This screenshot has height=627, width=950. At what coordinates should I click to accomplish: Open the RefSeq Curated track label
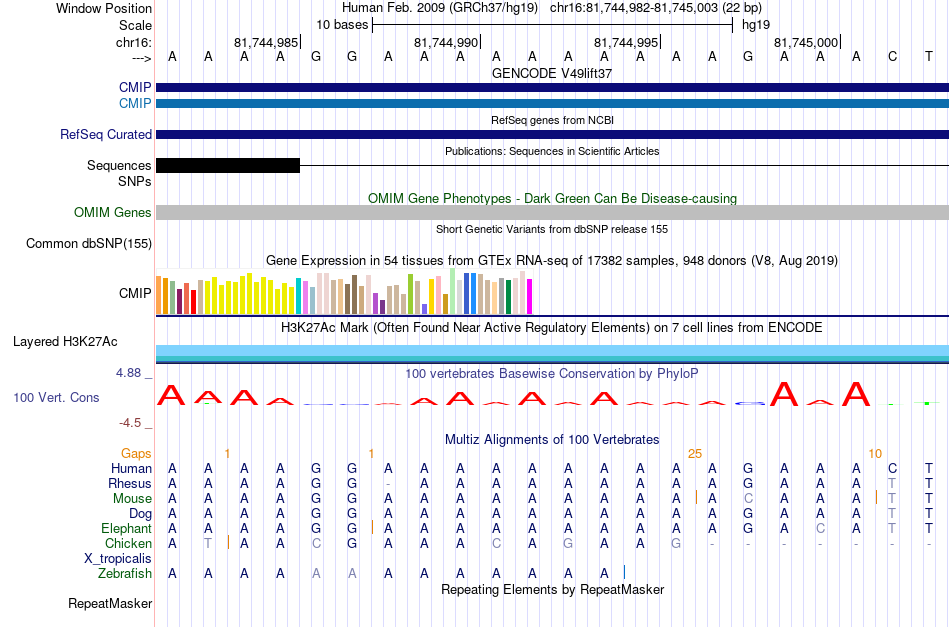(x=105, y=134)
